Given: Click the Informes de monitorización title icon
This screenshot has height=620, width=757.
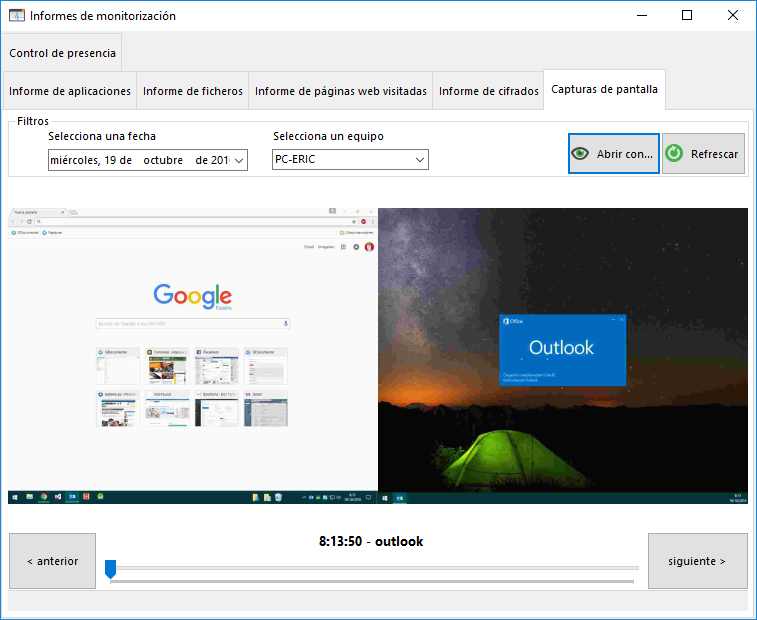Looking at the screenshot, I should coord(17,15).
